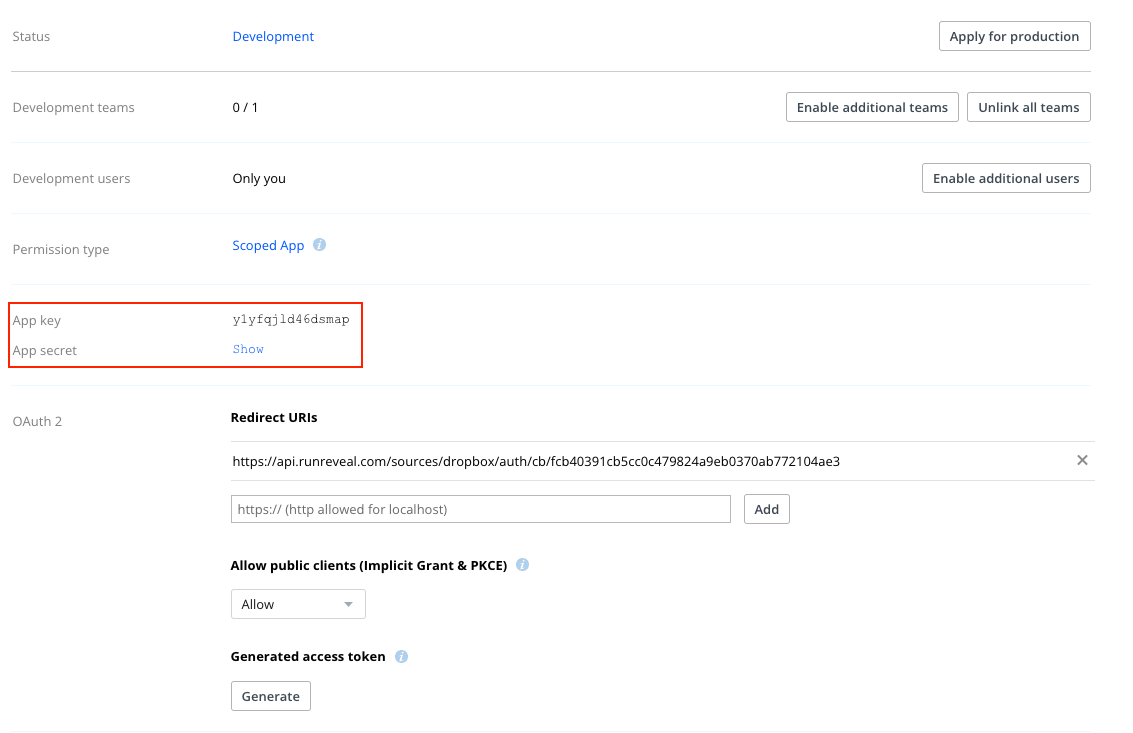Remove the runreveal.com redirect URI

(1082, 460)
